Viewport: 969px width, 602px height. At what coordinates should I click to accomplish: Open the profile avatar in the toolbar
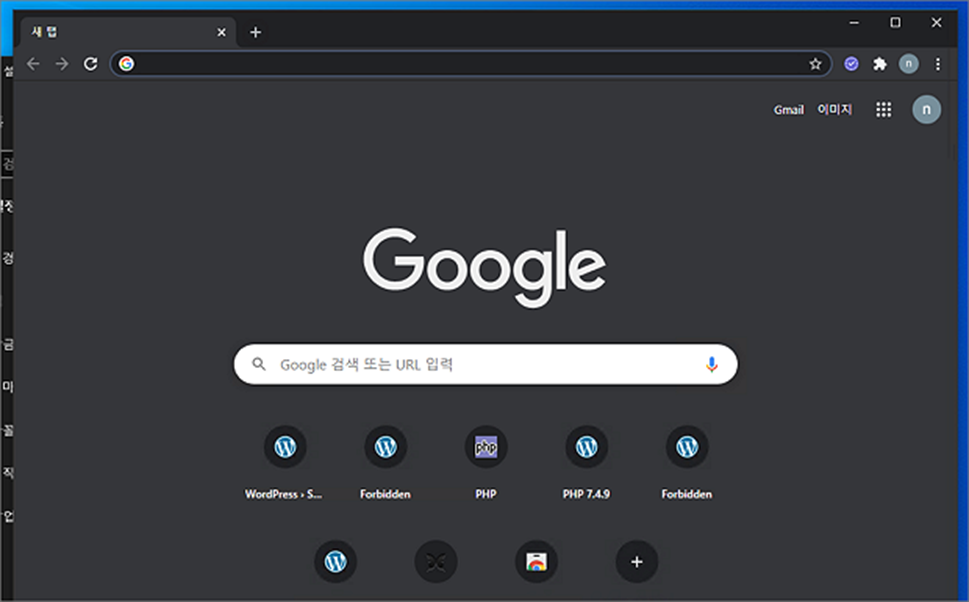[x=908, y=64]
